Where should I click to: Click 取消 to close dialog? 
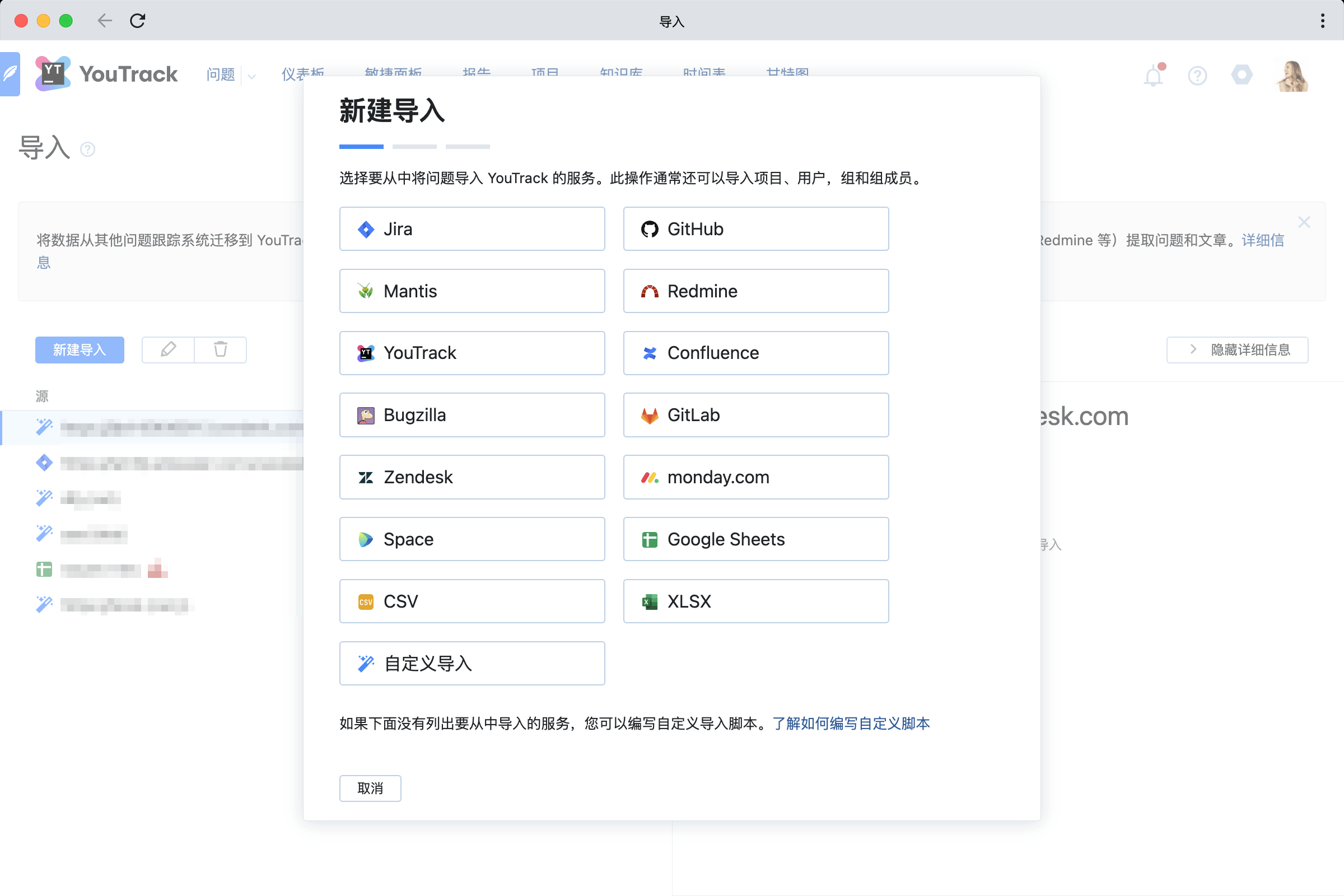pyautogui.click(x=369, y=787)
